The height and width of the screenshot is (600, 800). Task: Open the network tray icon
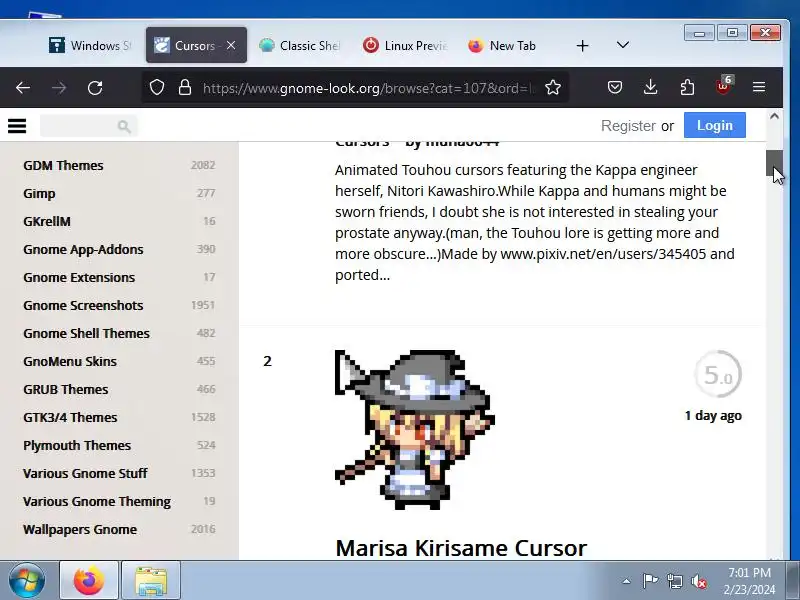(x=674, y=581)
